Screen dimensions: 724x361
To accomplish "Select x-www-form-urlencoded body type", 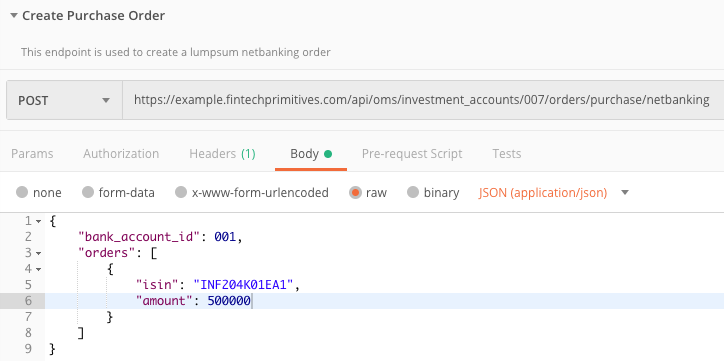I will pos(181,193).
